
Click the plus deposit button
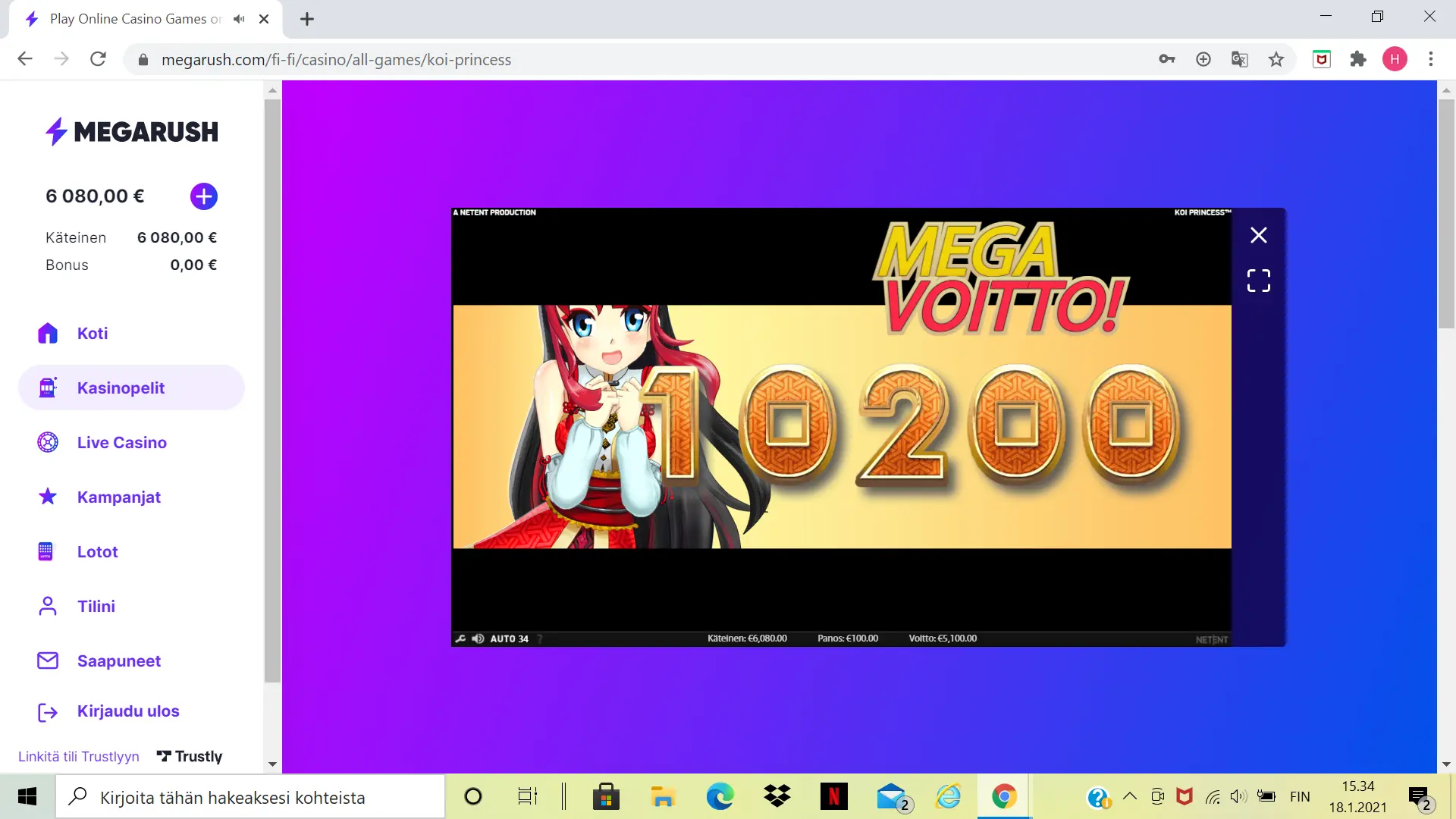(x=203, y=196)
